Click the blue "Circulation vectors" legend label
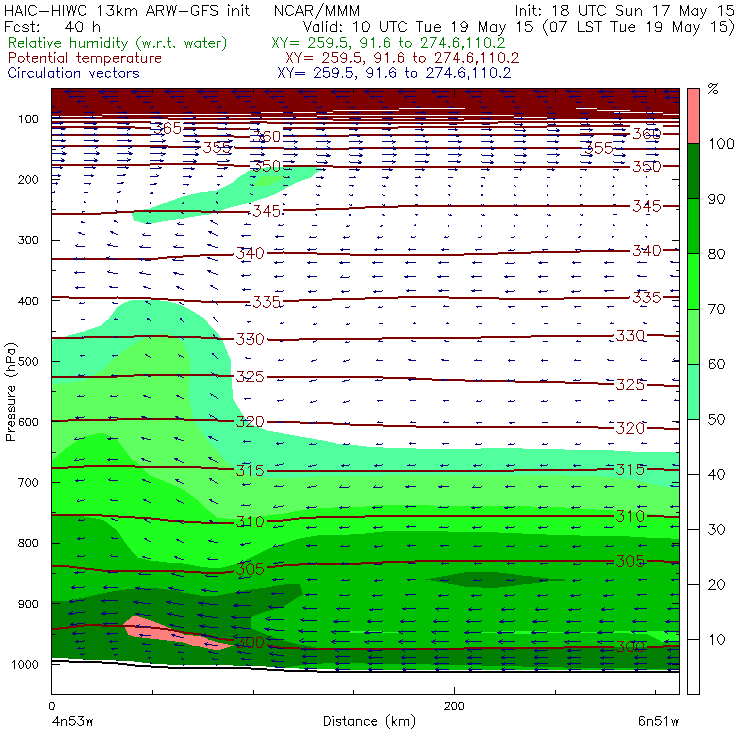 pyautogui.click(x=73, y=73)
